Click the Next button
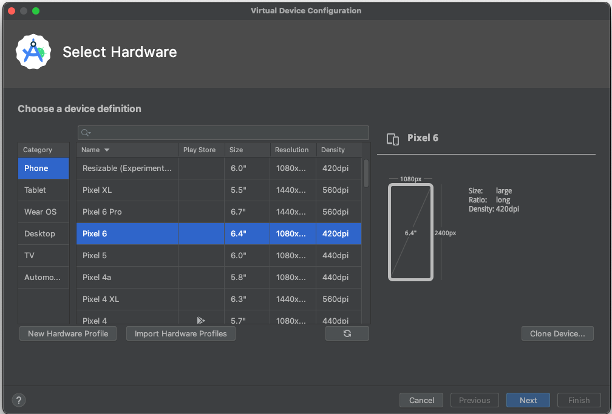The width and height of the screenshot is (612, 414). (528, 400)
